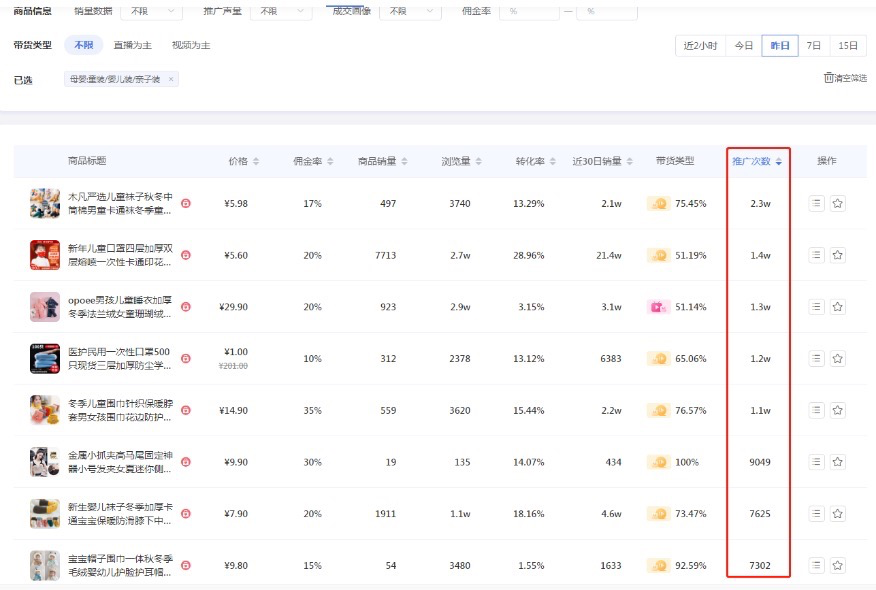The width and height of the screenshot is (876, 590).
Task: Select 直播为主 selling type
Action: click(x=133, y=45)
